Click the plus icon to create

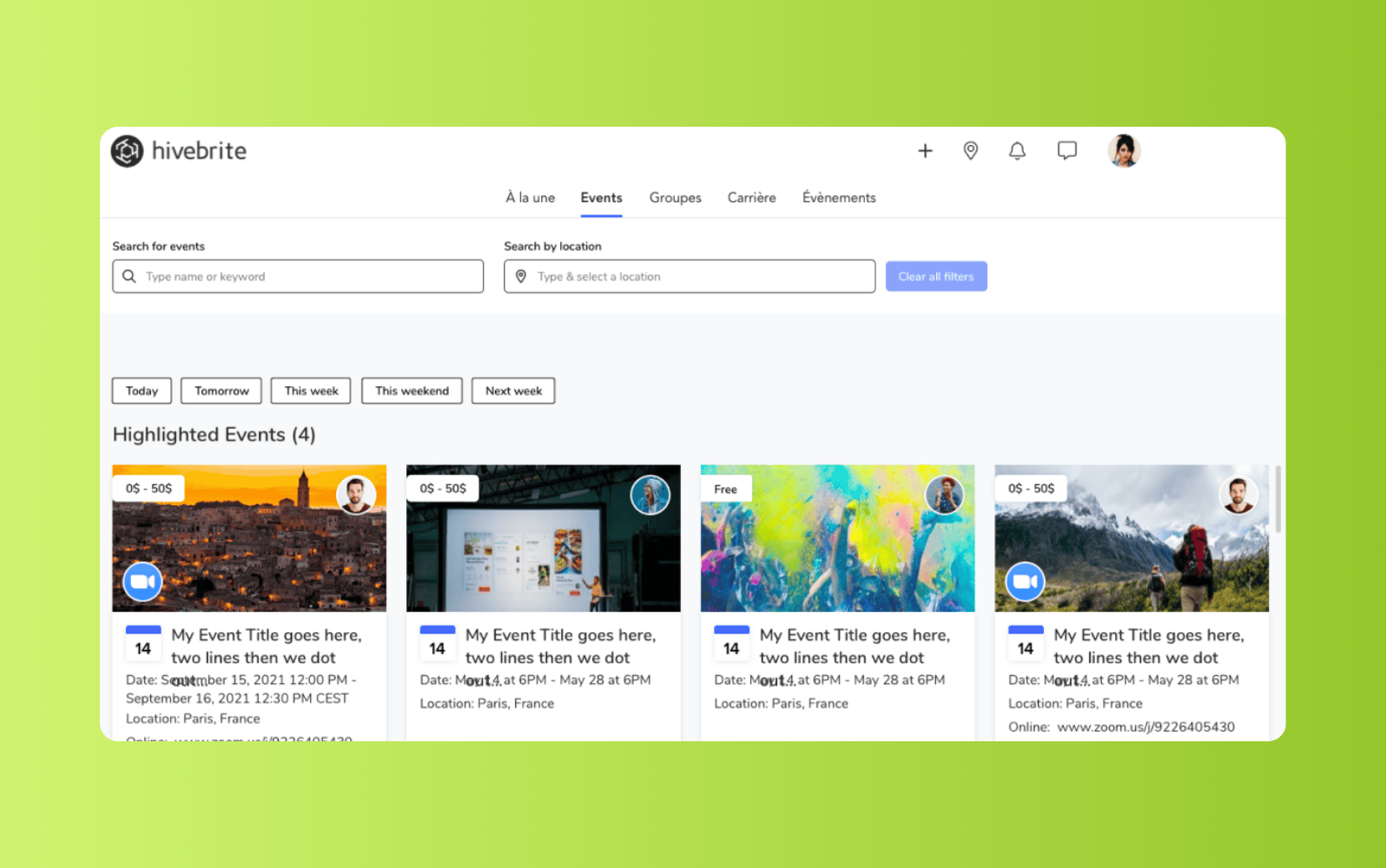pos(925,151)
